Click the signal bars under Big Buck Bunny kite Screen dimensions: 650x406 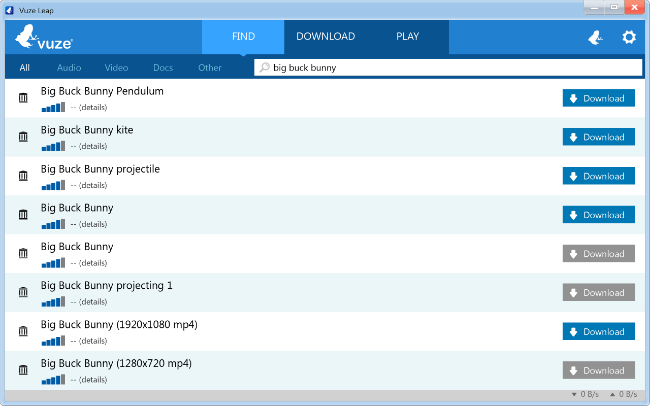point(53,146)
